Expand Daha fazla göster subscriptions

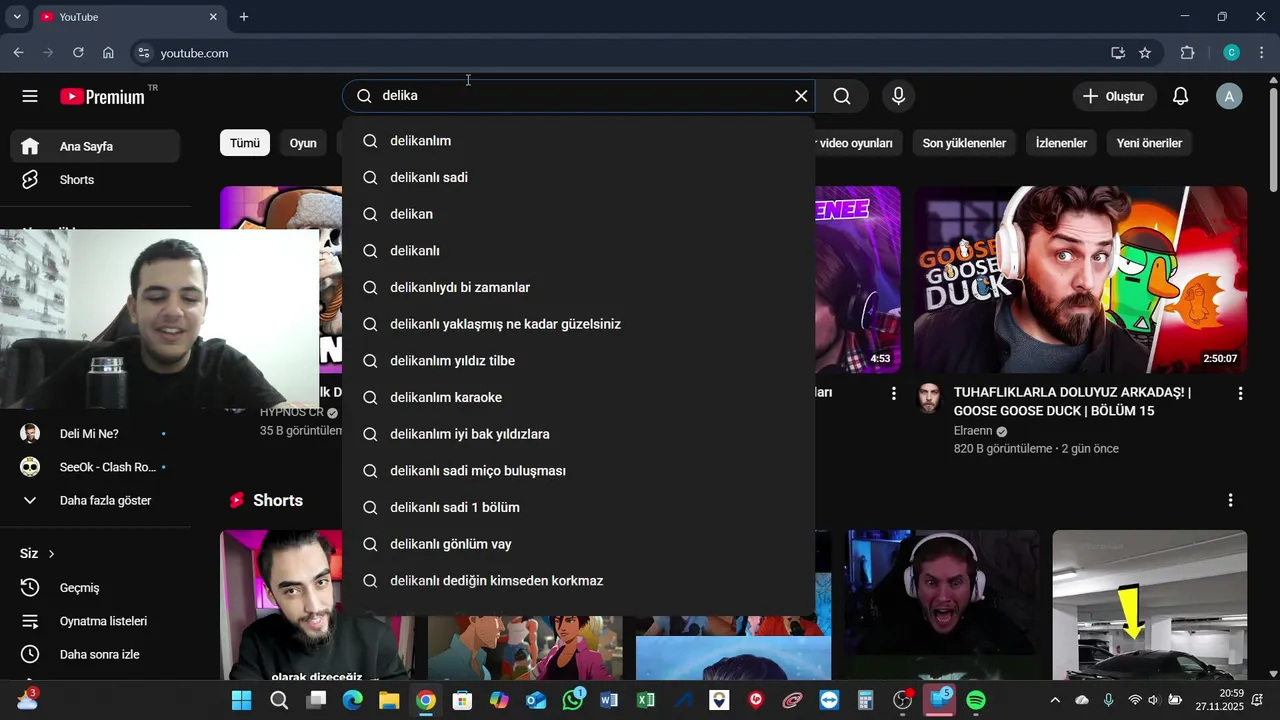(96, 500)
